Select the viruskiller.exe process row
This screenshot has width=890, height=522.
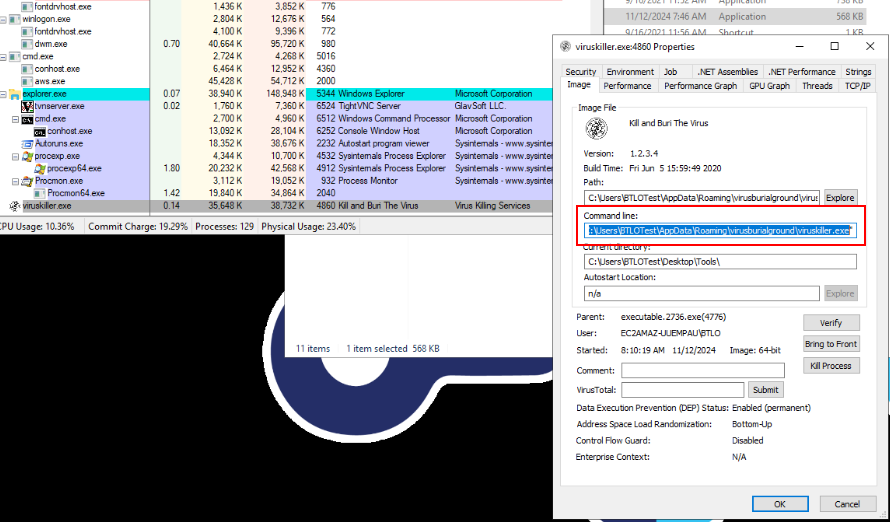click(x=276, y=206)
